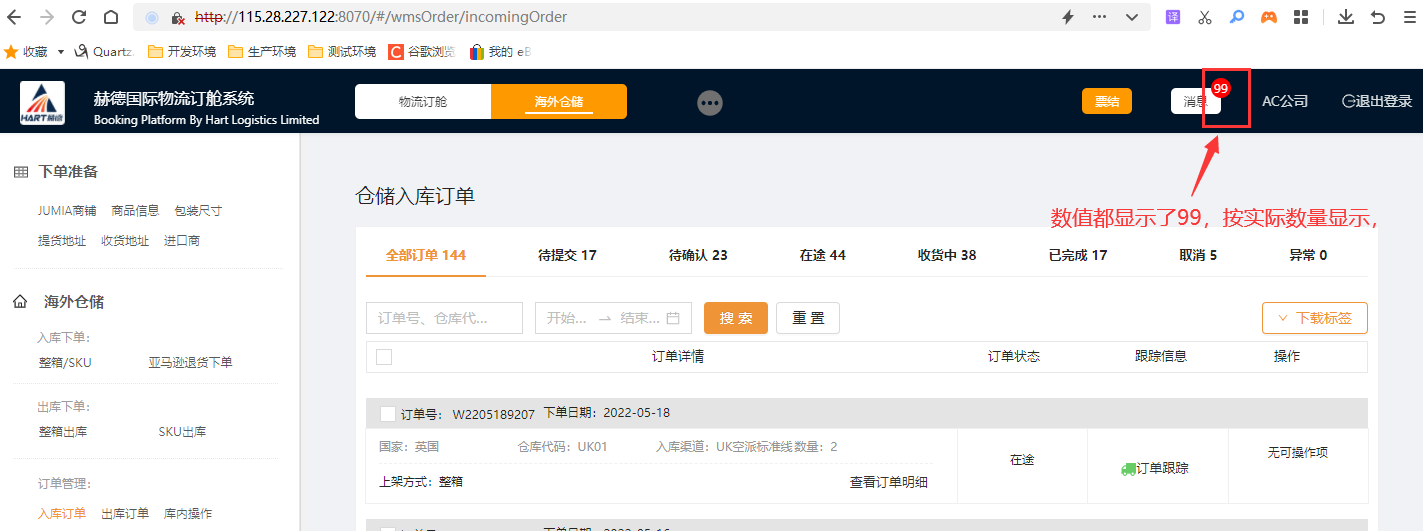Expand the address bar dropdown chevron
The image size is (1423, 531).
pyautogui.click(x=1131, y=17)
